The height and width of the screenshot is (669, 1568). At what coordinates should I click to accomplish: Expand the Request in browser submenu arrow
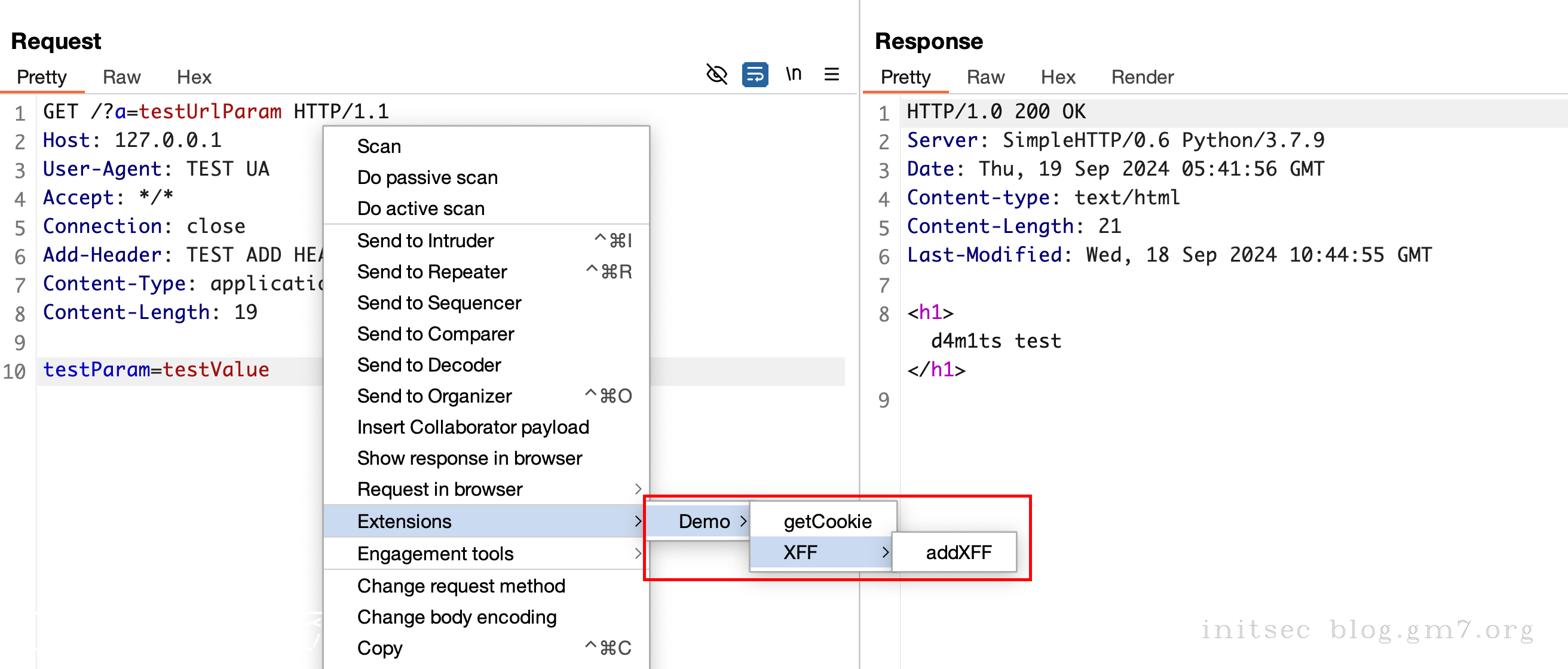(636, 489)
